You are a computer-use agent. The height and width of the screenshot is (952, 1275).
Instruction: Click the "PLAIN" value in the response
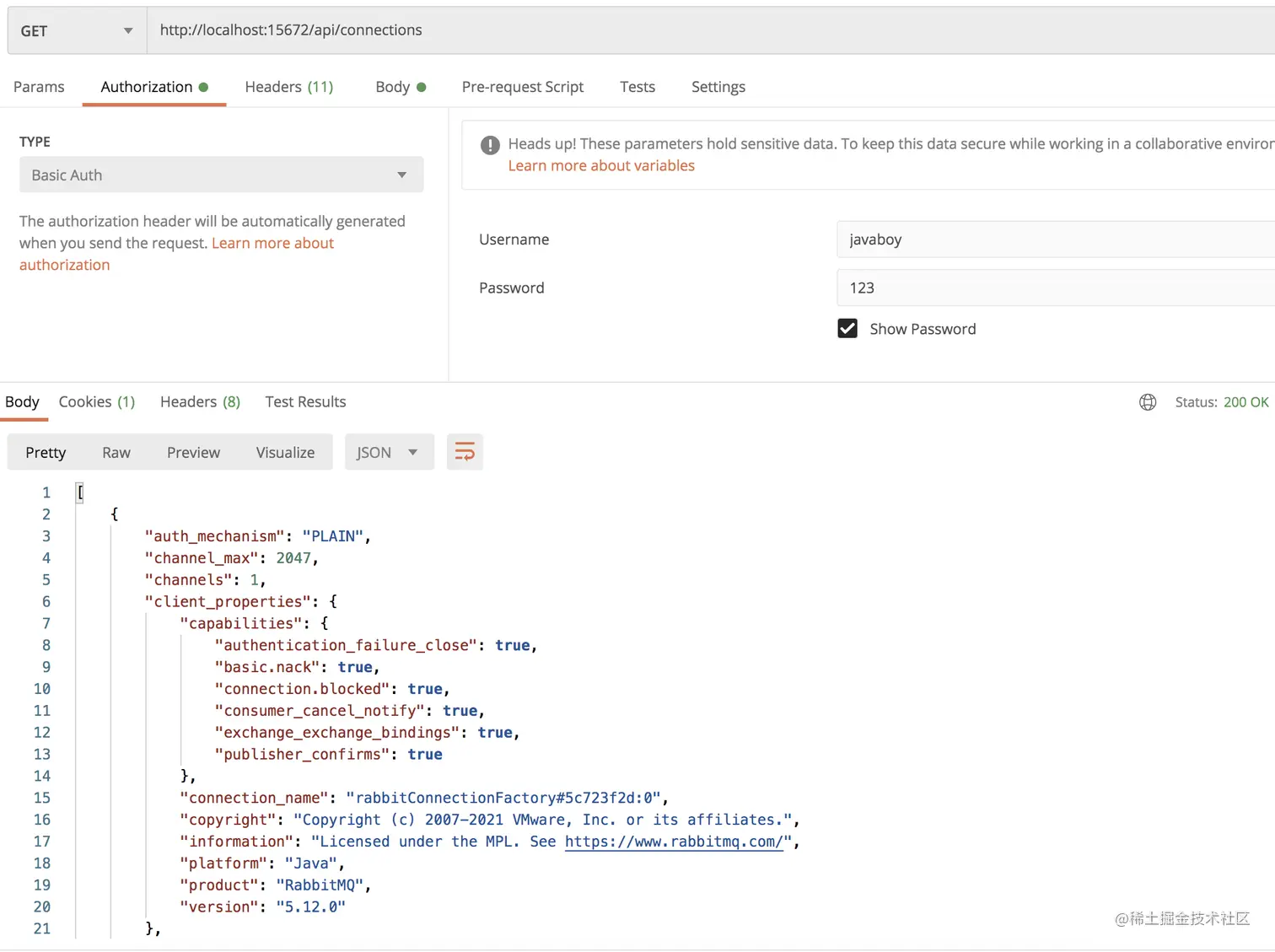point(332,536)
